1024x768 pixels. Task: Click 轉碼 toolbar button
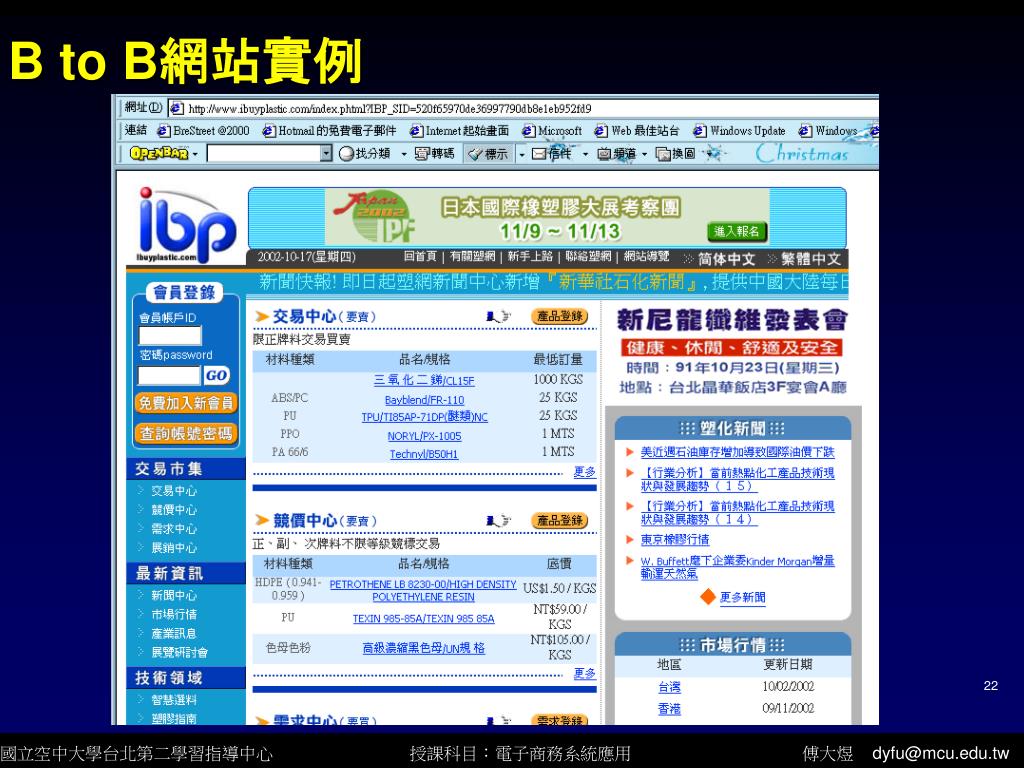click(435, 153)
